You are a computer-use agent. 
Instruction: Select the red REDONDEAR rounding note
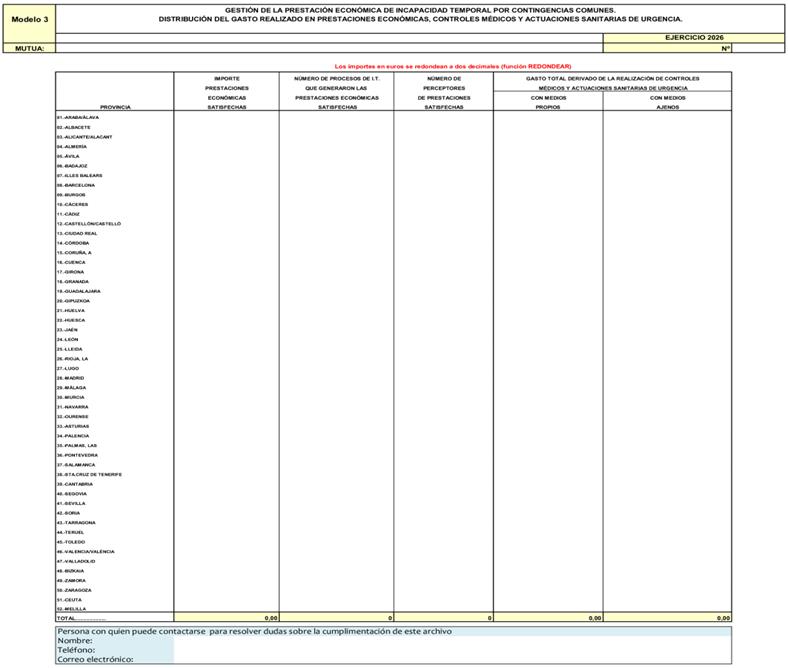[453, 66]
